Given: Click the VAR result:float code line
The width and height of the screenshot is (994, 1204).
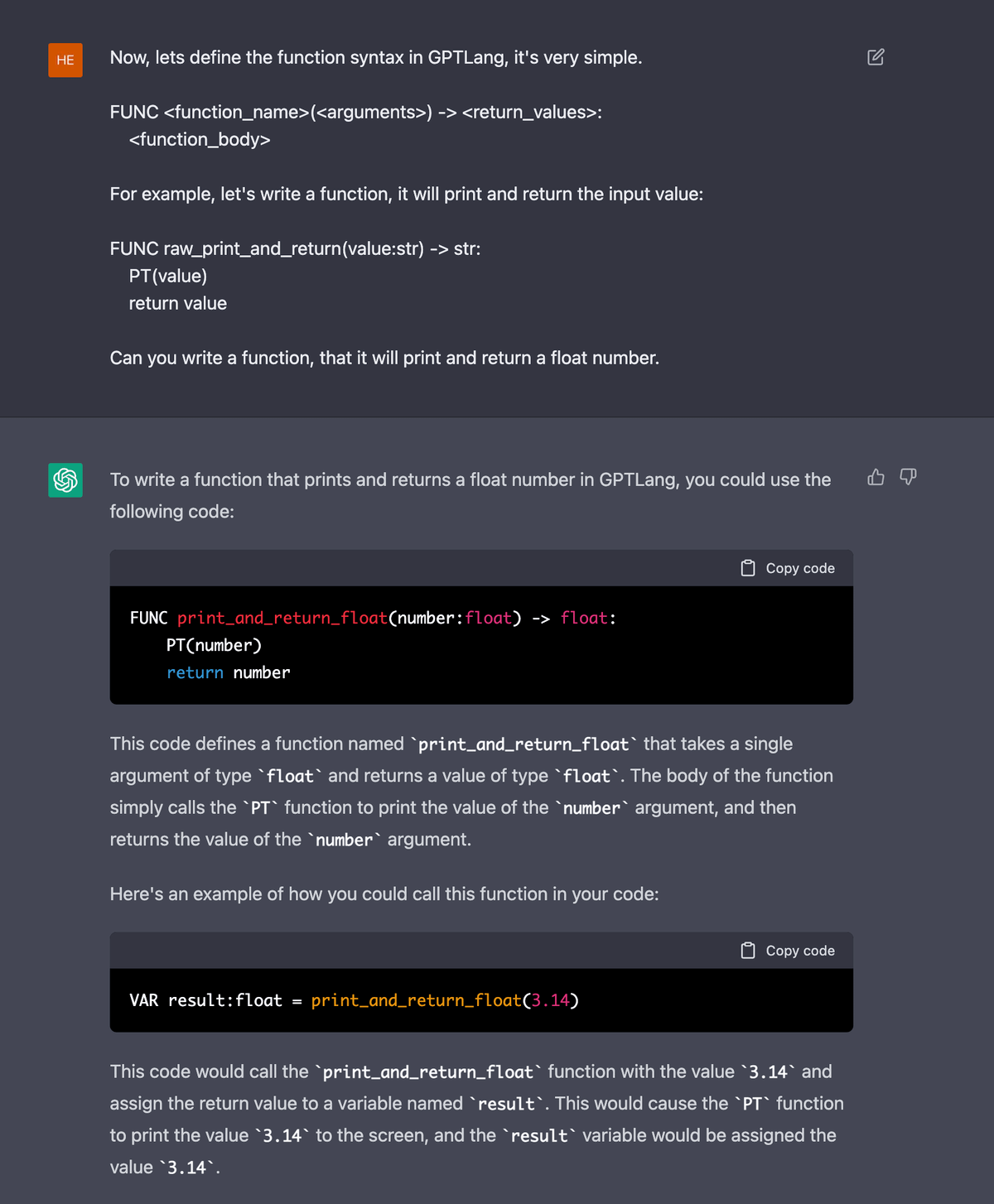Looking at the screenshot, I should (x=354, y=1001).
